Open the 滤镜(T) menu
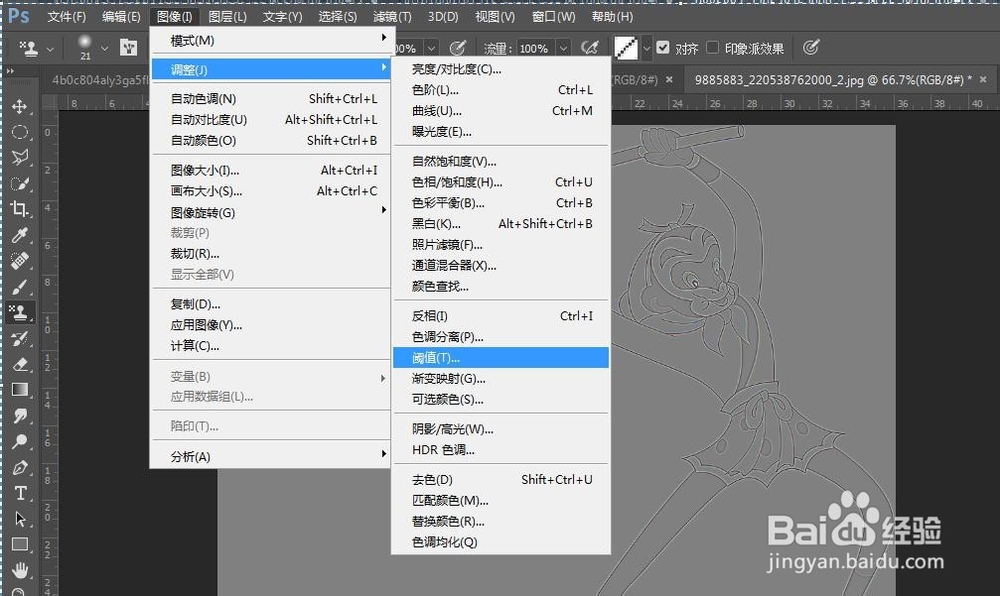 coord(392,17)
